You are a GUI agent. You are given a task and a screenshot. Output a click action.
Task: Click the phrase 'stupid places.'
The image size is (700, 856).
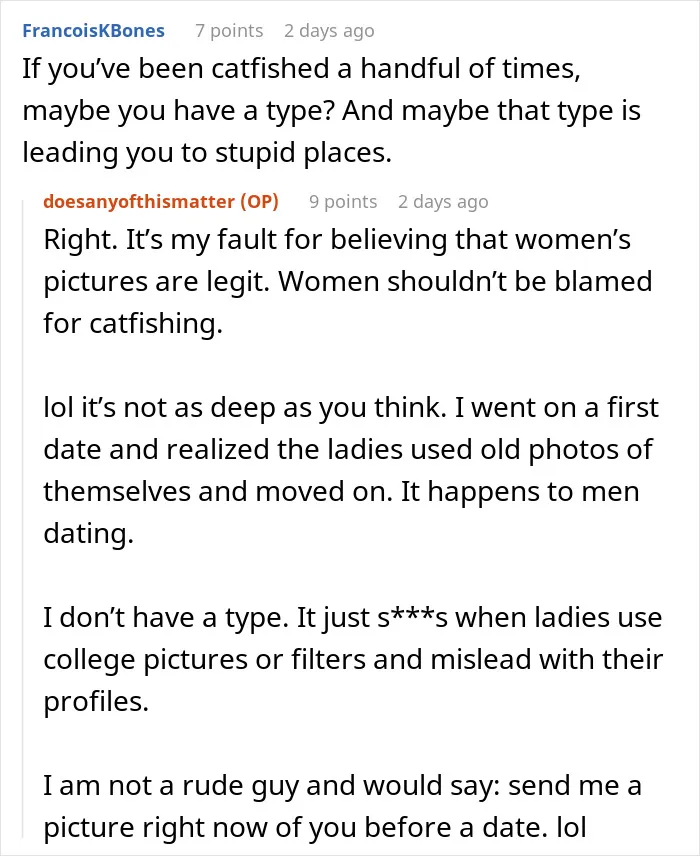303,153
